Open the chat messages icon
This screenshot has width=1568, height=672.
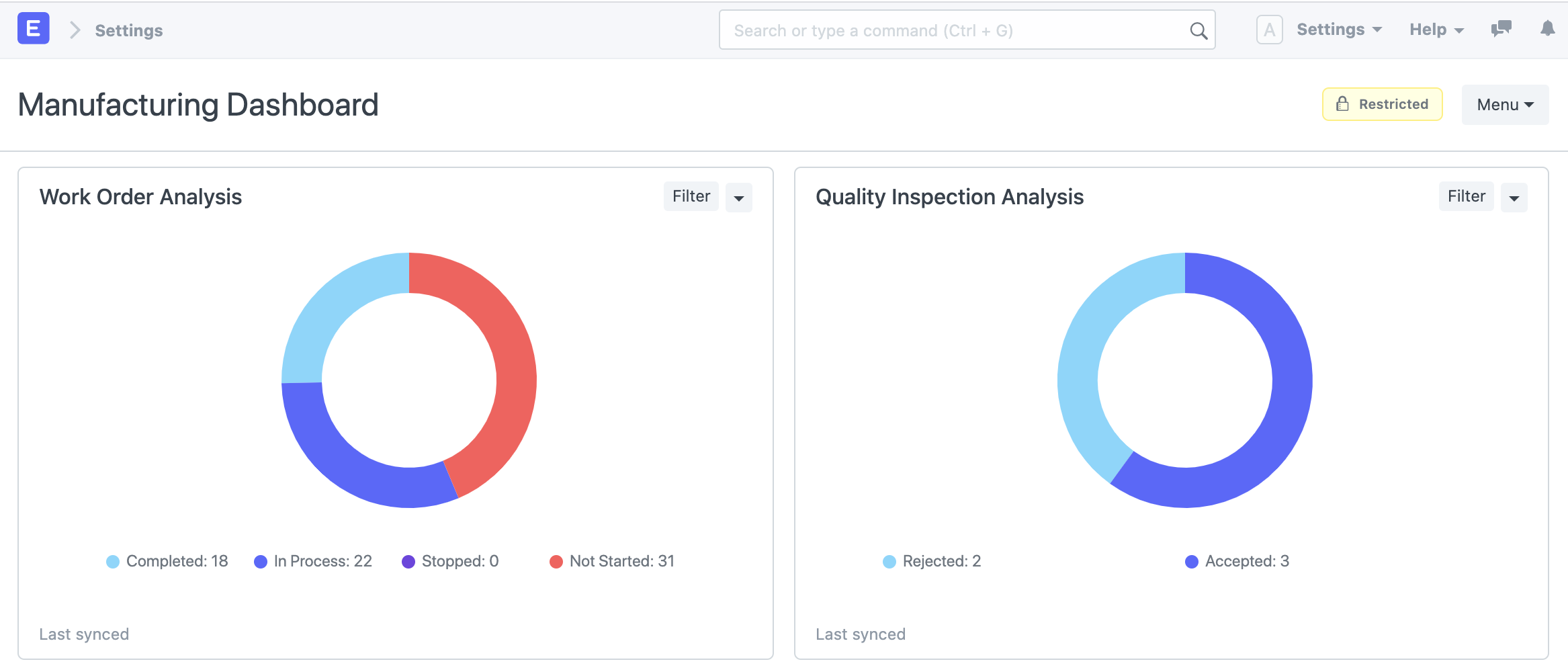coord(1501,29)
